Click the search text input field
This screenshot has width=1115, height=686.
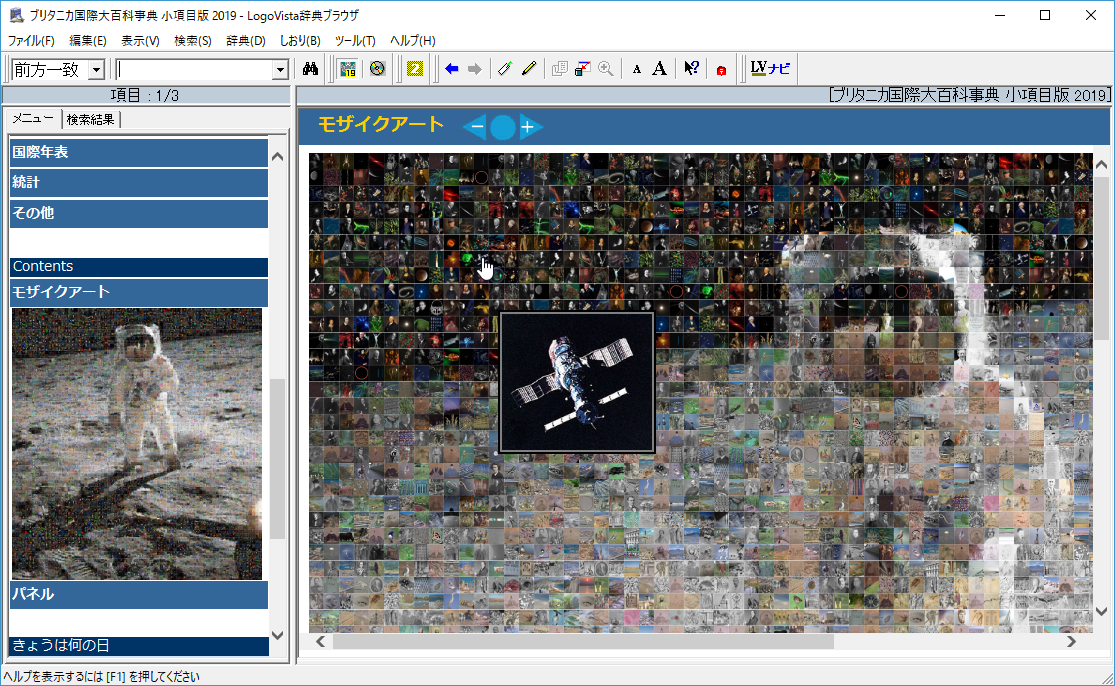point(194,70)
